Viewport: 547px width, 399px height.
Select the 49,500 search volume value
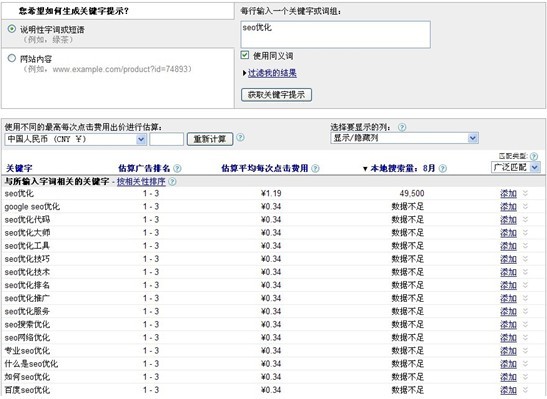pyautogui.click(x=412, y=193)
